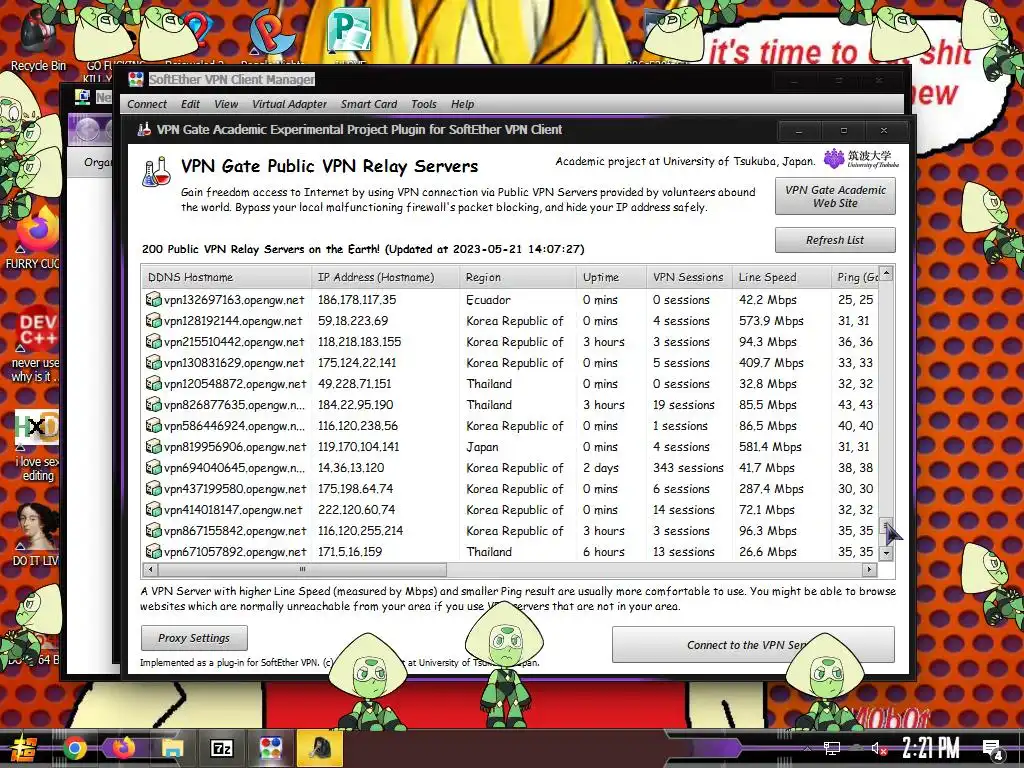Click the Refresh List button
This screenshot has width=1024, height=768.
[x=835, y=240]
